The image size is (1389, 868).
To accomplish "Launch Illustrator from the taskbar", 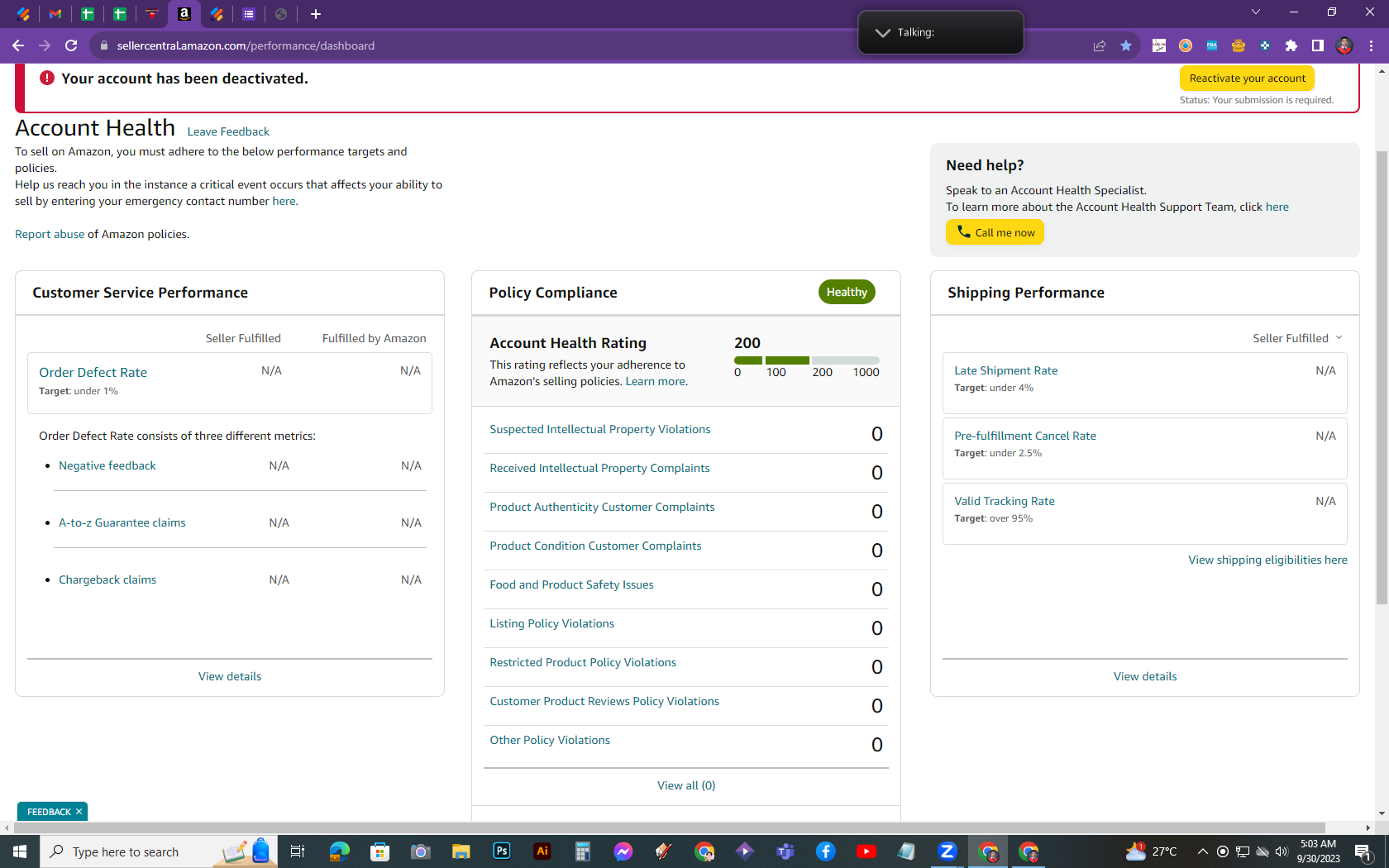I will point(542,851).
